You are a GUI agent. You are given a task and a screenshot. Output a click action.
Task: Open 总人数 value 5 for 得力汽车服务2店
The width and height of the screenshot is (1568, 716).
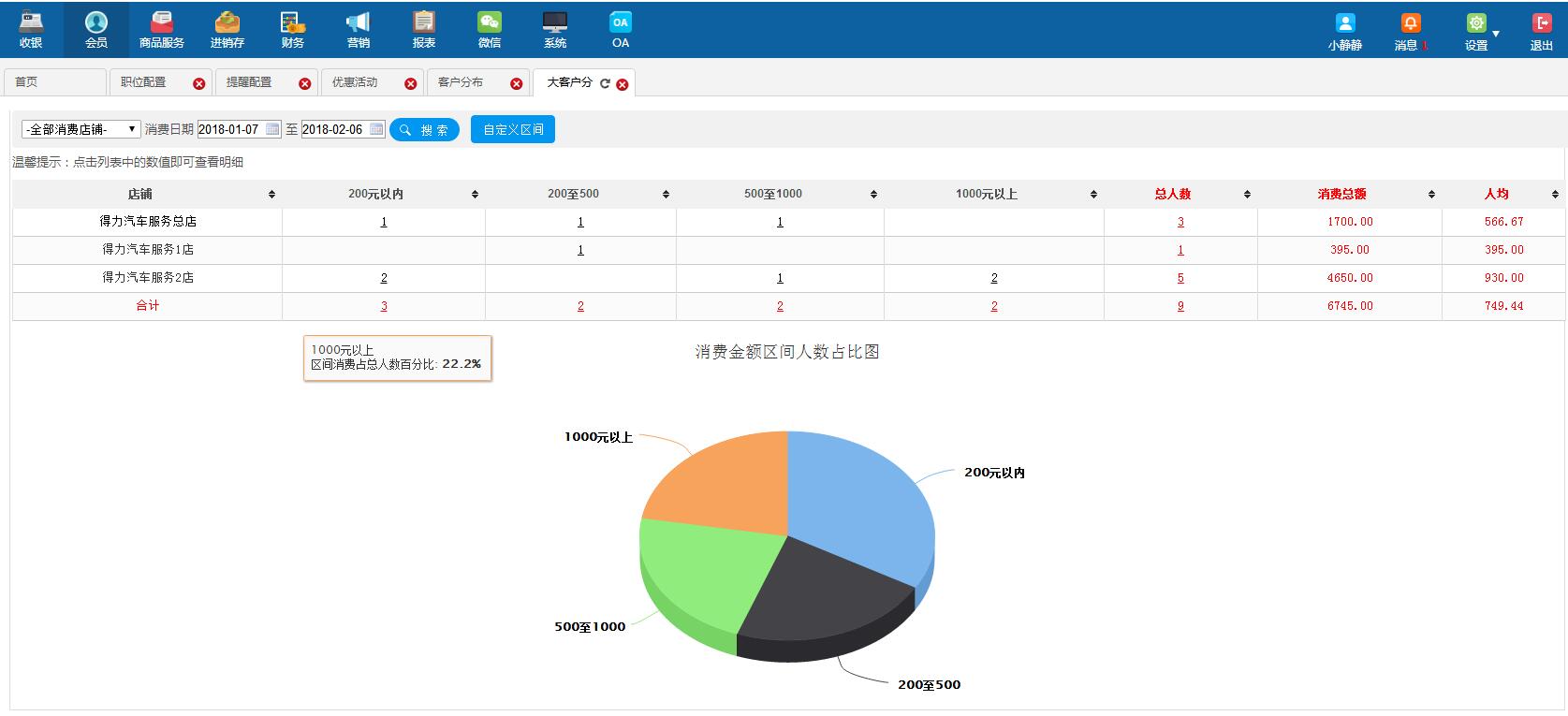pos(1180,278)
